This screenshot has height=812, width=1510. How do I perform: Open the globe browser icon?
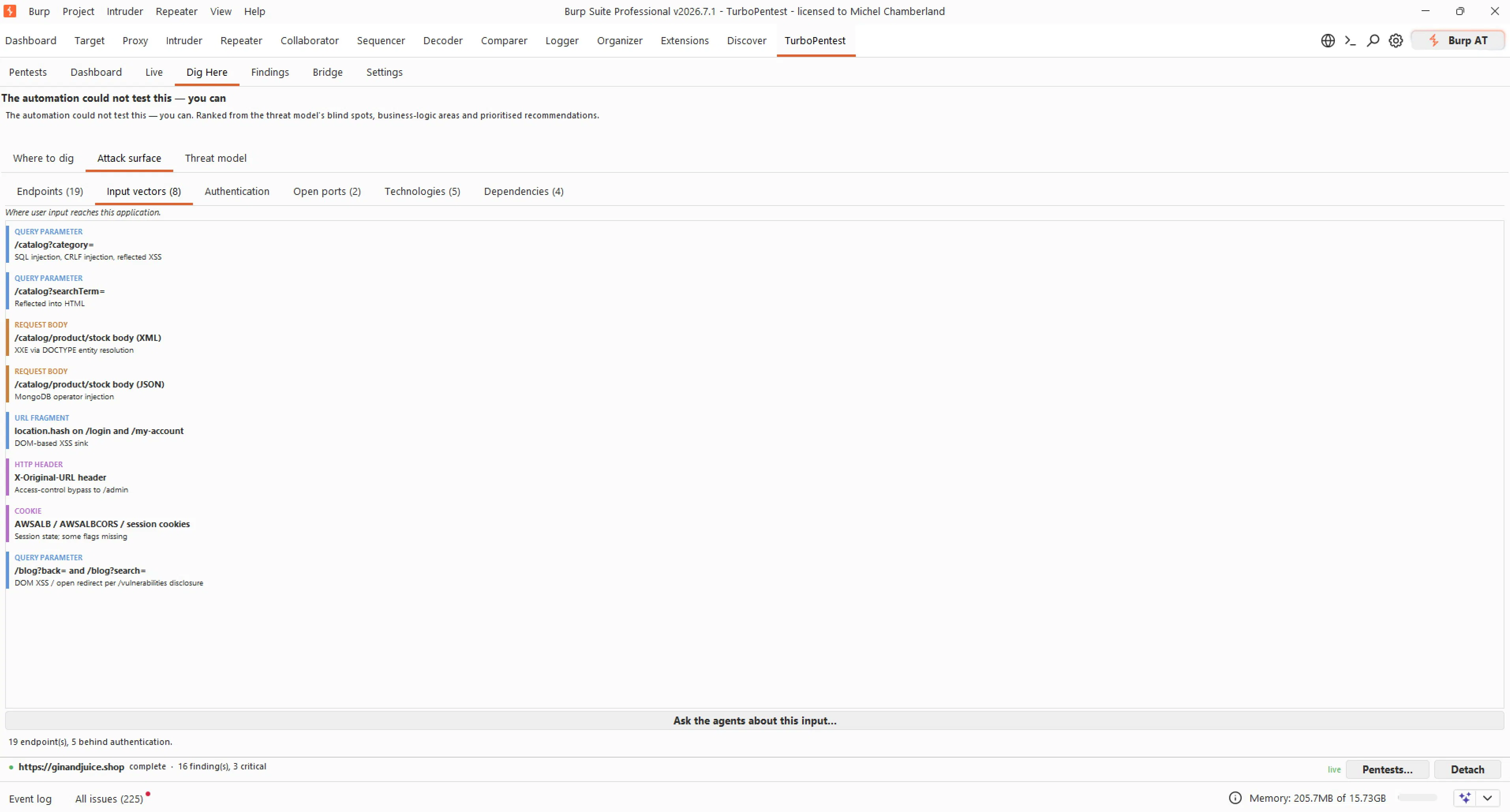click(1328, 41)
